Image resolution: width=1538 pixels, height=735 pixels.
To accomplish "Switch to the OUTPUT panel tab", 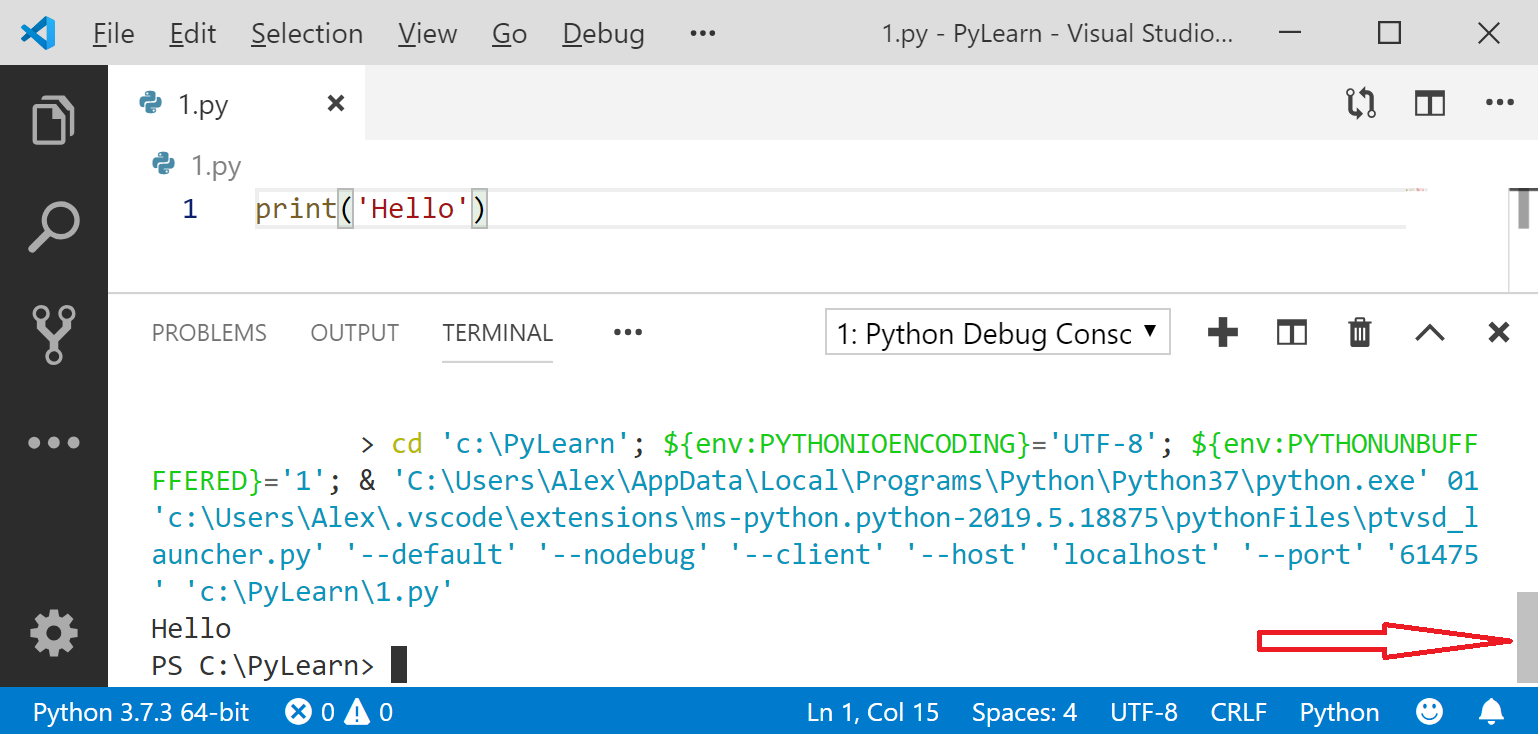I will (355, 333).
